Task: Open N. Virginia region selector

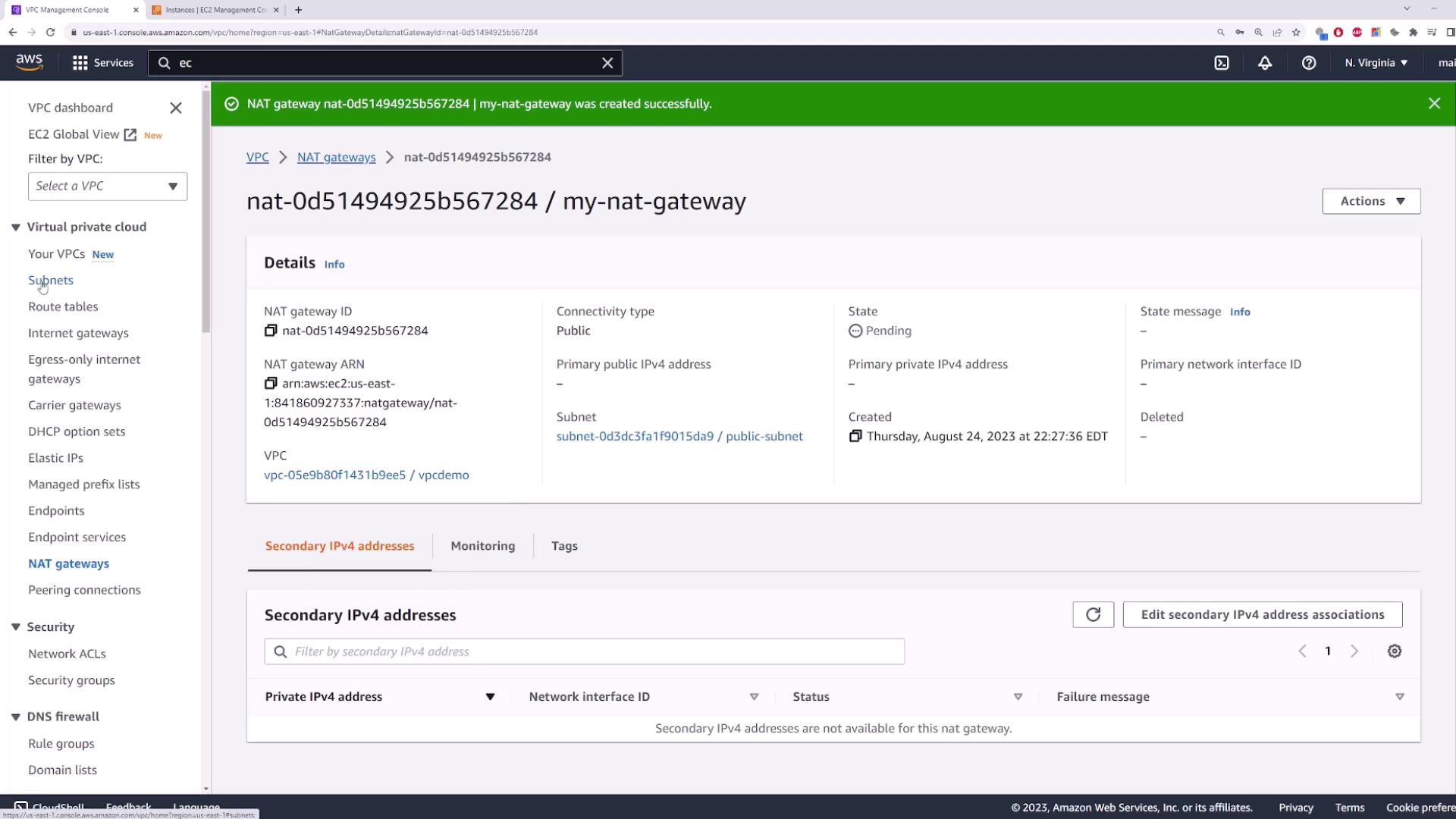Action: pyautogui.click(x=1376, y=63)
